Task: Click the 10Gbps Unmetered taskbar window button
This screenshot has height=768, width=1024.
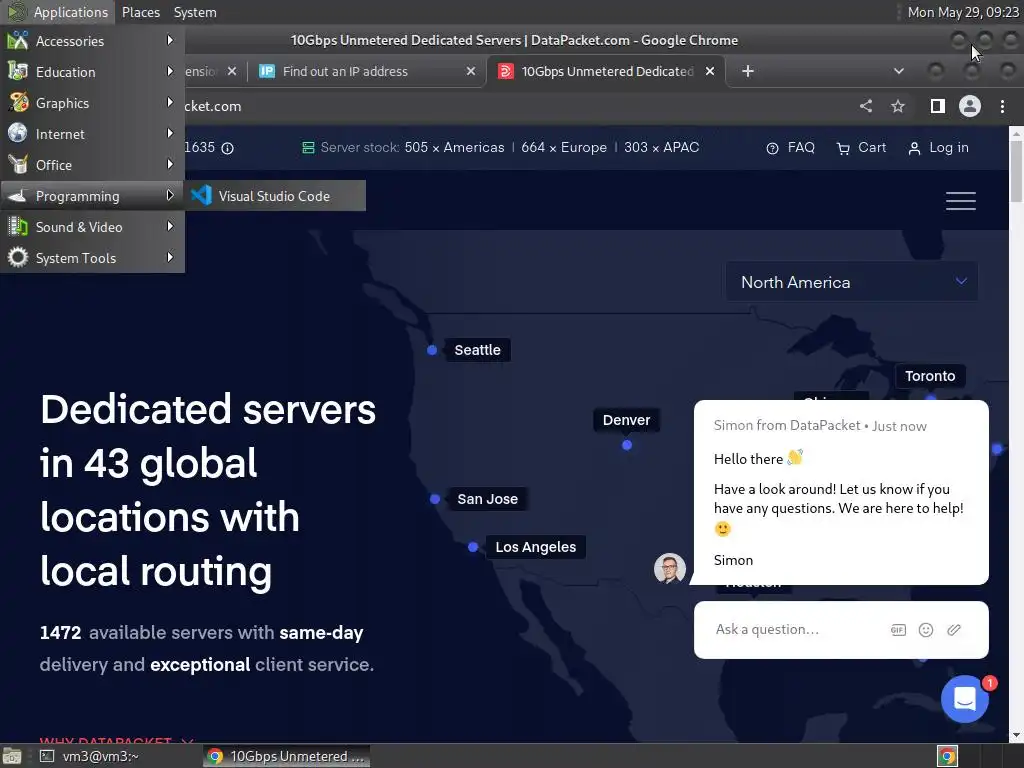Action: point(287,756)
